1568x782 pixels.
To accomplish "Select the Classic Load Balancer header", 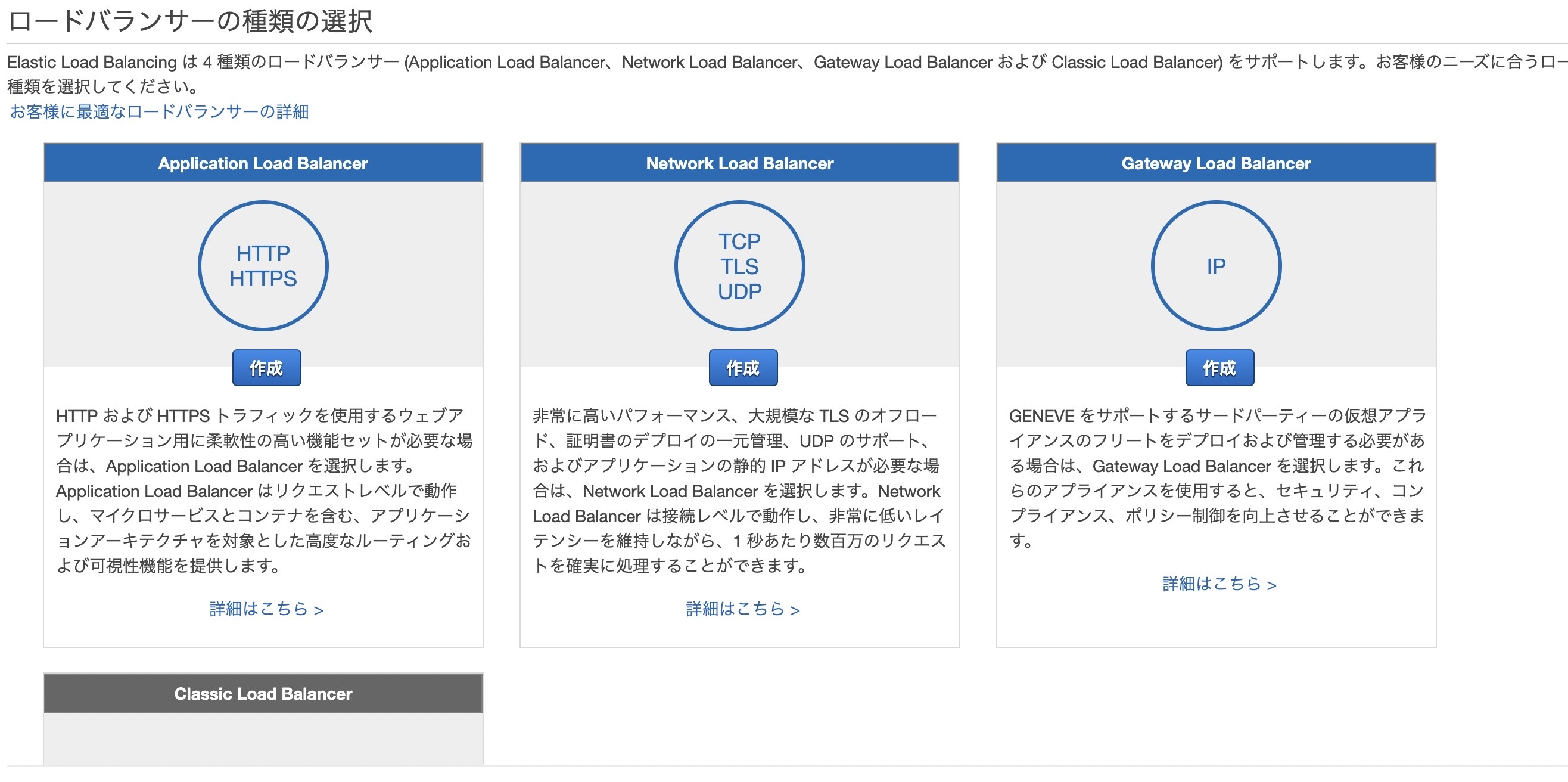I will (x=263, y=693).
